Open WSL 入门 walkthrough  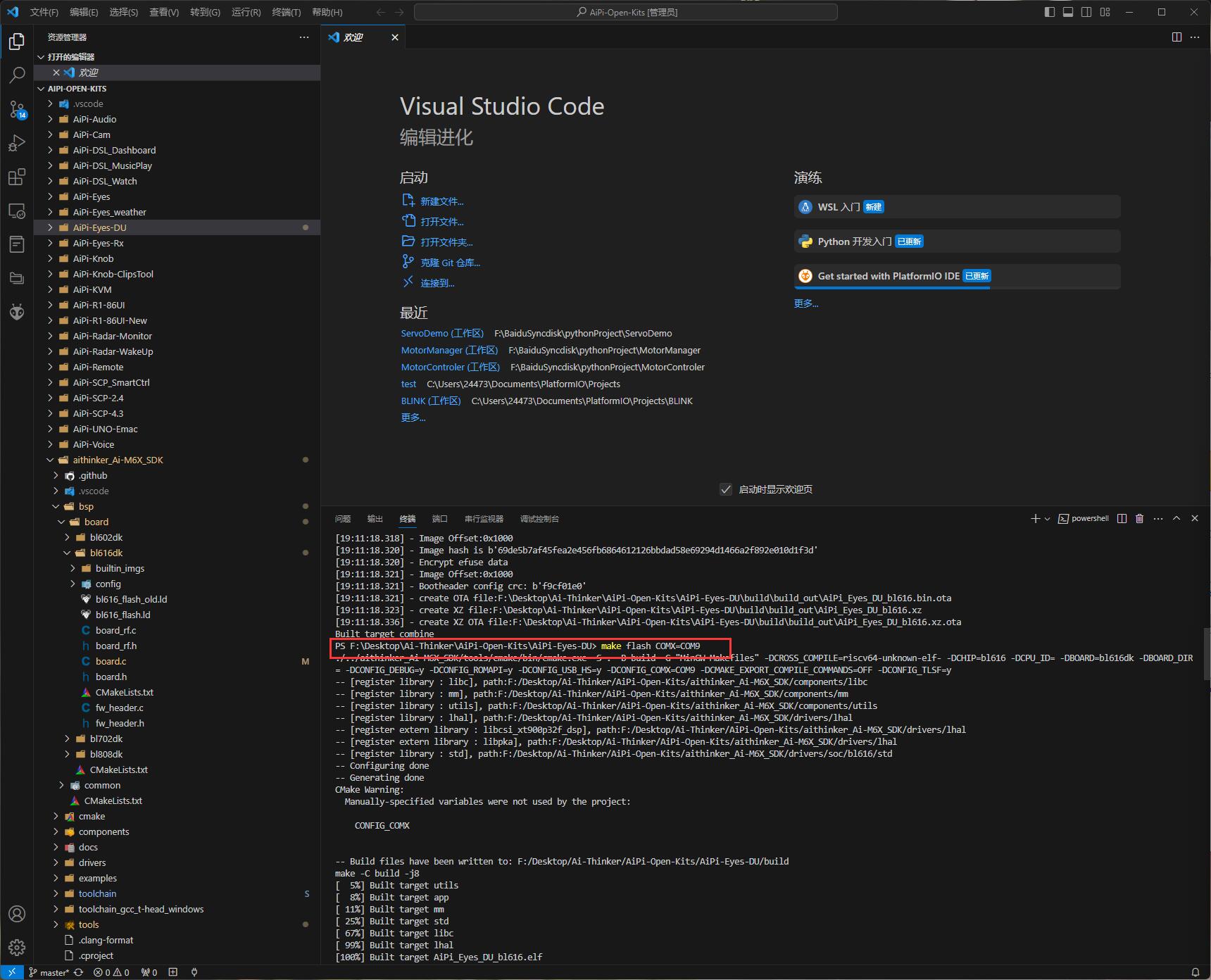[x=957, y=207]
